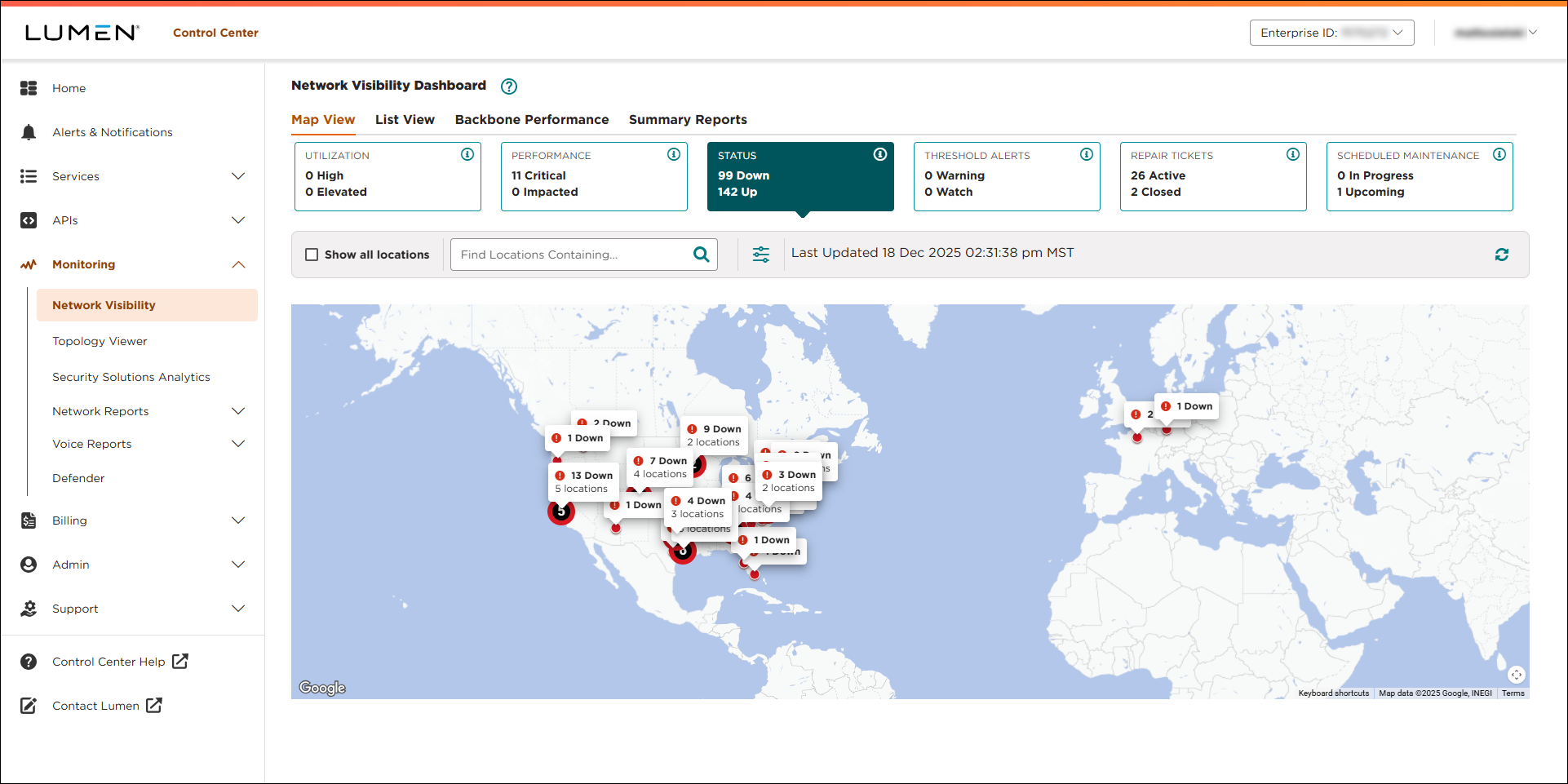Click the Billing icon in the sidebar

click(x=29, y=520)
